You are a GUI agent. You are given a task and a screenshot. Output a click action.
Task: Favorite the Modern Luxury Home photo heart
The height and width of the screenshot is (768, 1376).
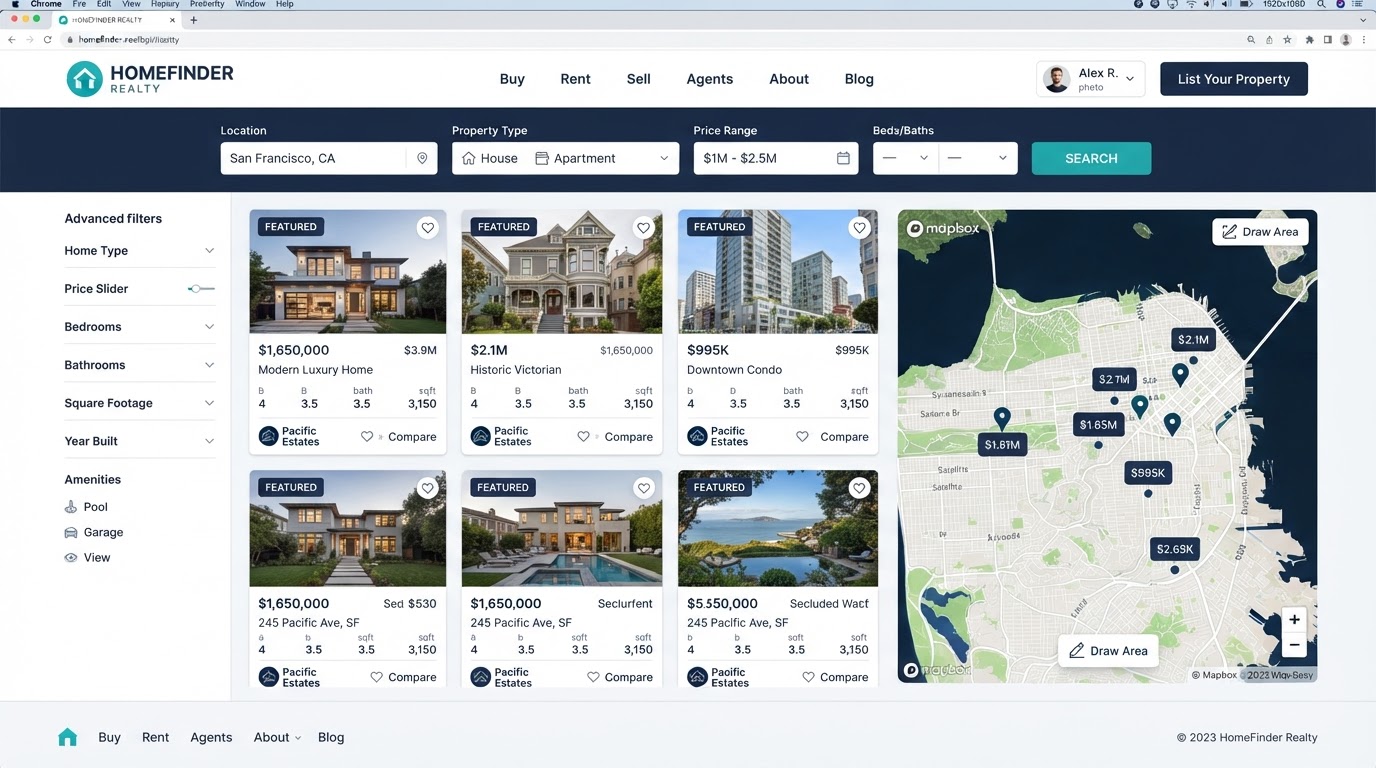point(428,228)
